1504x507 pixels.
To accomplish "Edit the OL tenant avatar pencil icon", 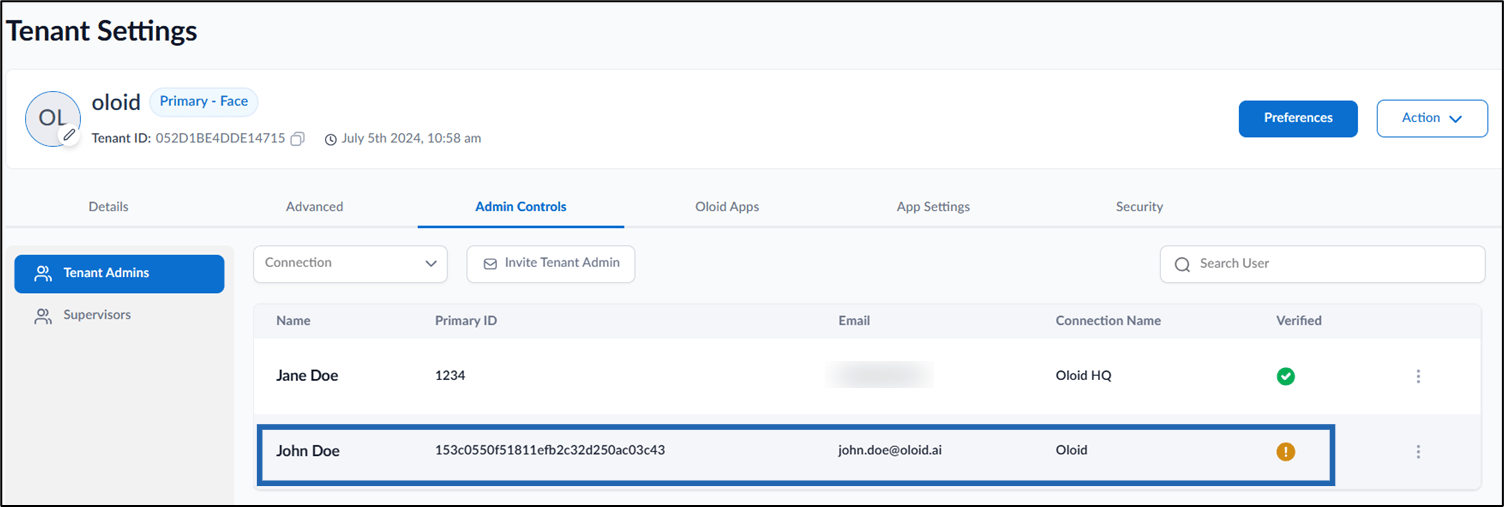I will (x=69, y=134).
